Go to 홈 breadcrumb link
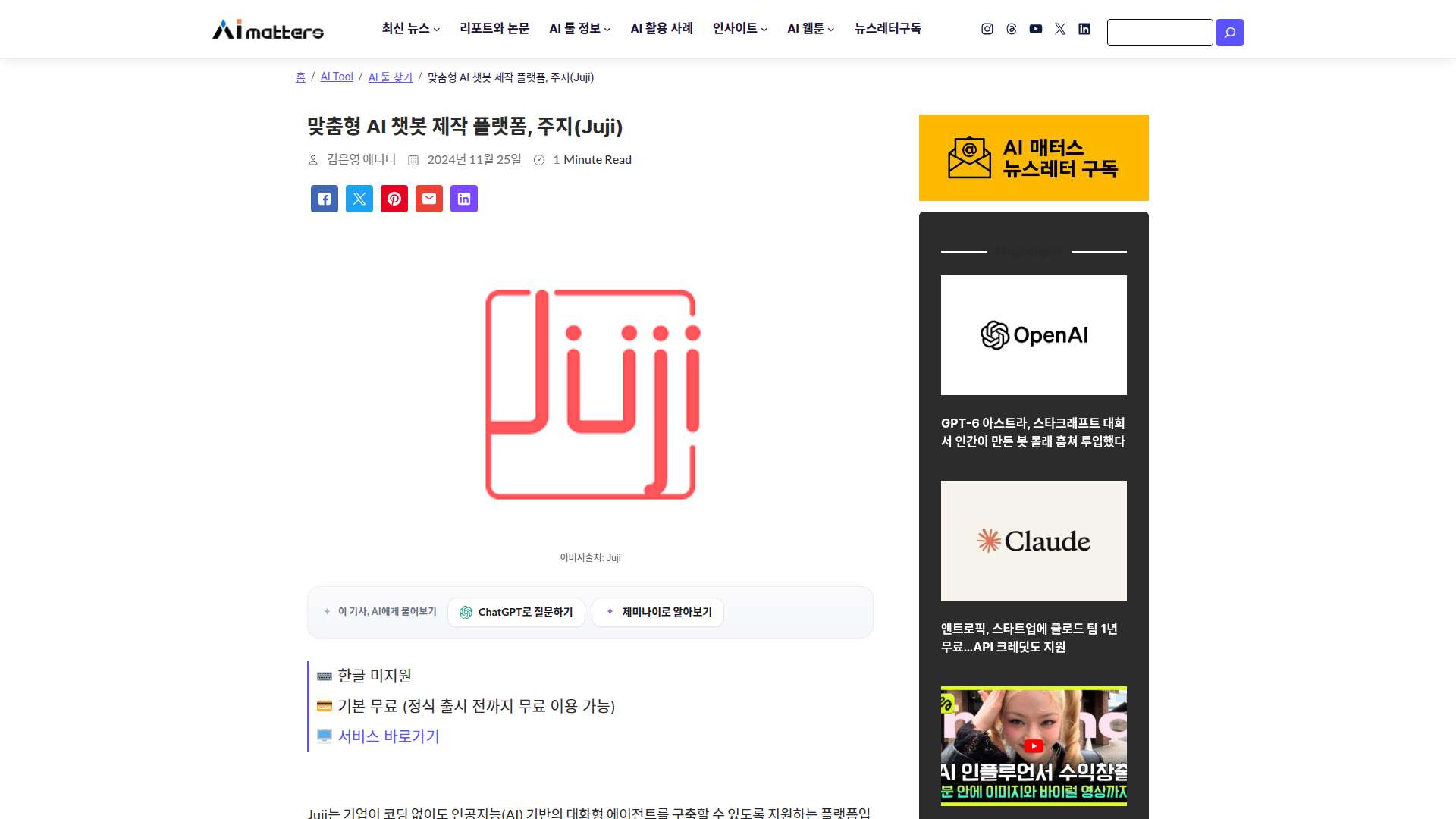The height and width of the screenshot is (819, 1456). pyautogui.click(x=300, y=77)
